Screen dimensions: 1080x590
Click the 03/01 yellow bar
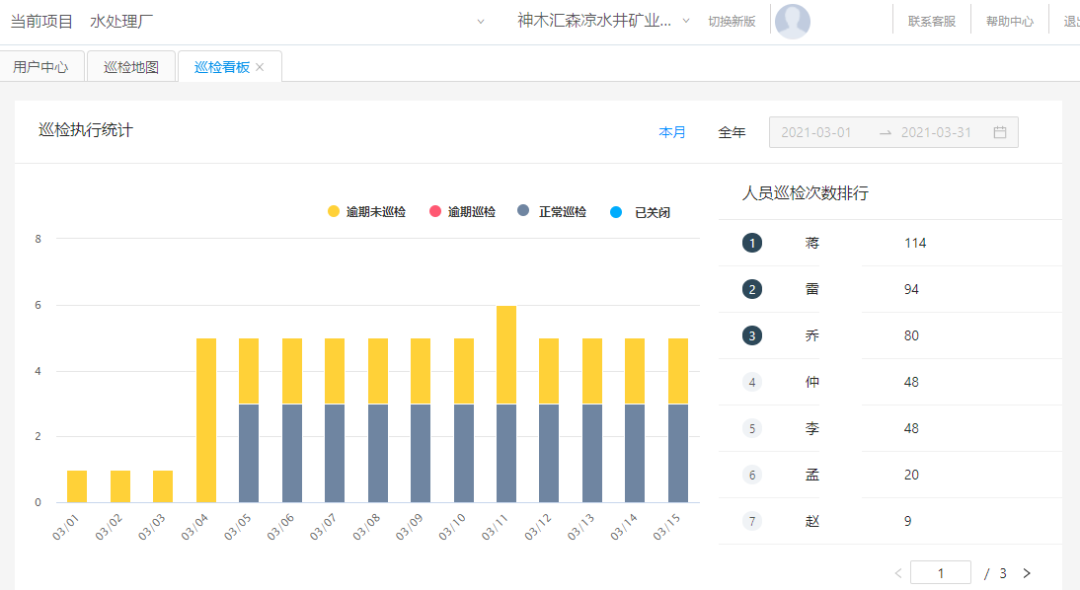click(x=77, y=486)
